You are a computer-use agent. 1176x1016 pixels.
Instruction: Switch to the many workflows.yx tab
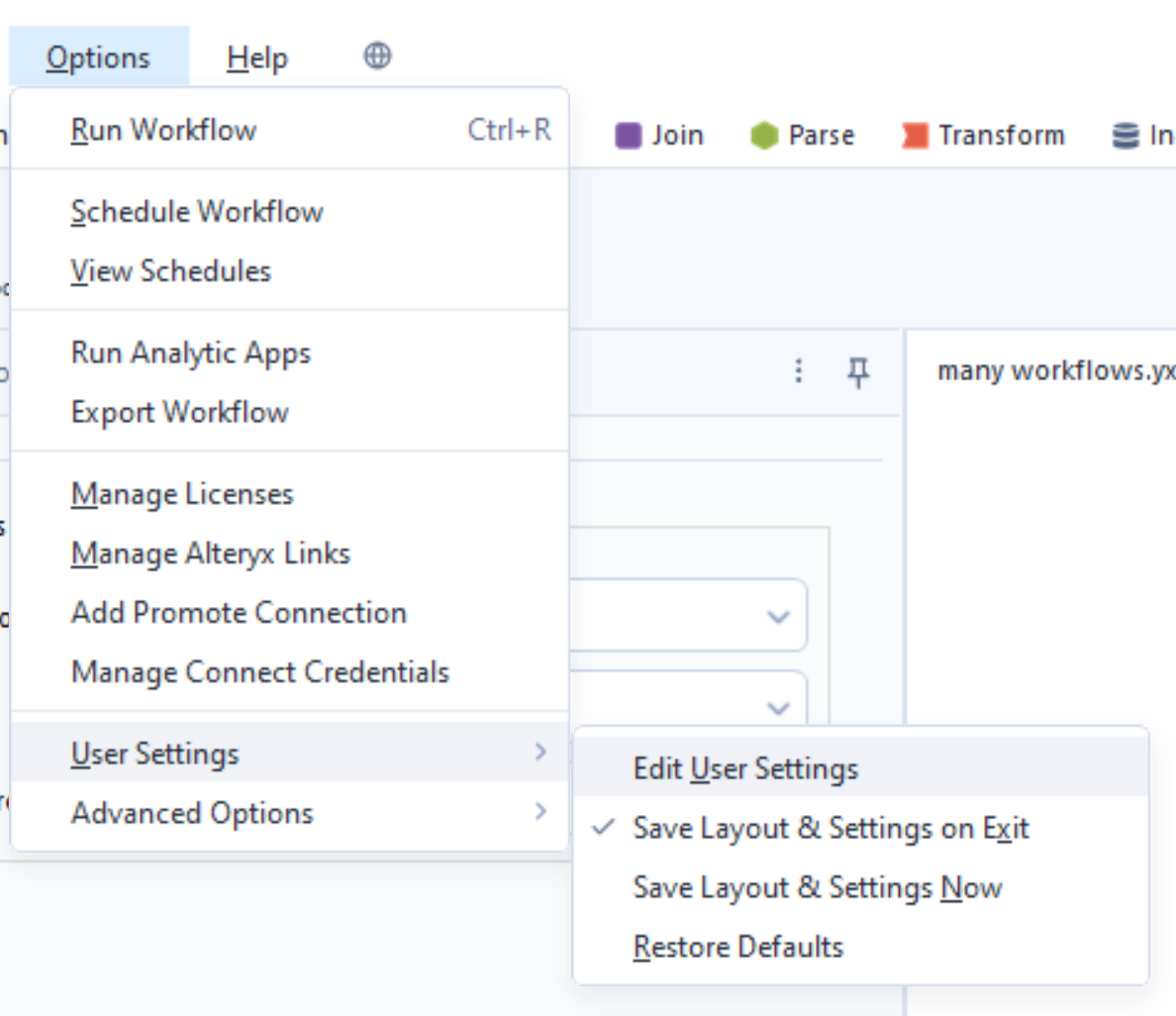pyautogui.click(x=1052, y=370)
